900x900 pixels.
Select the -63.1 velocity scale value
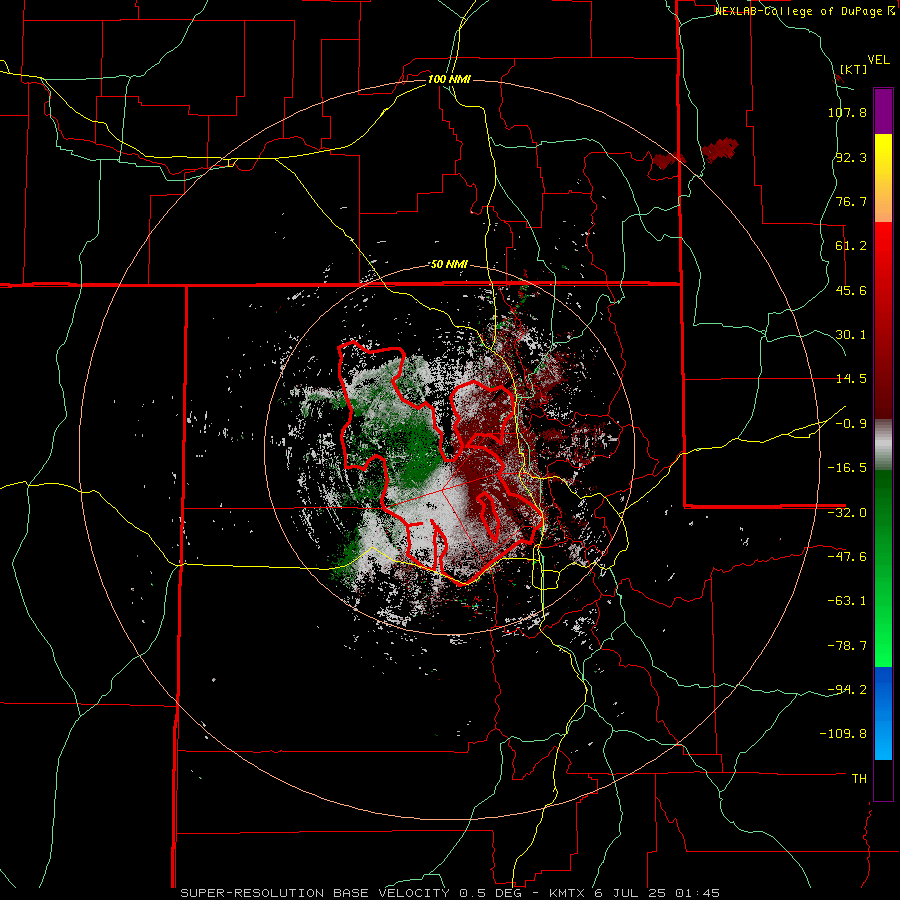click(x=847, y=601)
